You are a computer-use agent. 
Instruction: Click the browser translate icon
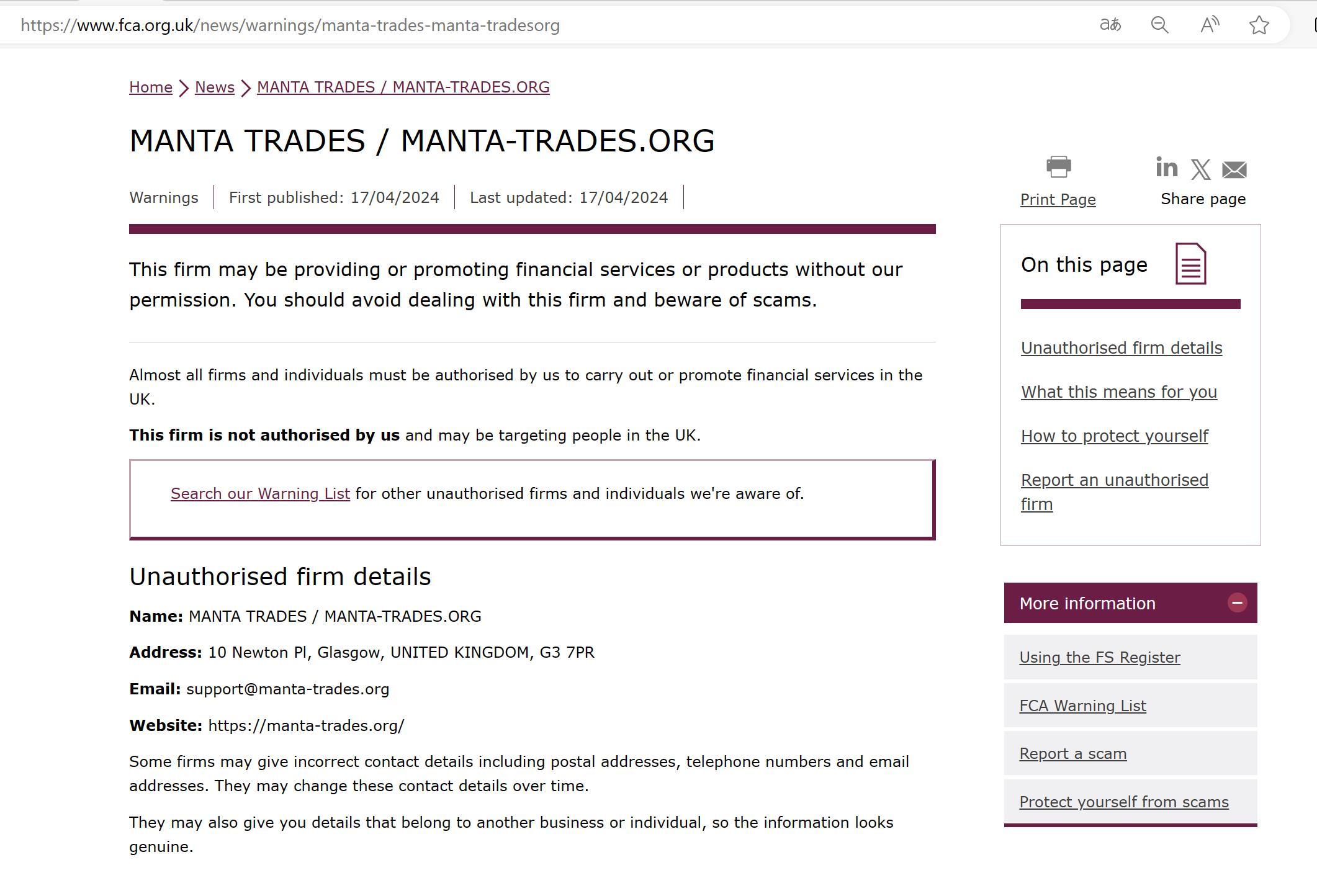point(1110,25)
